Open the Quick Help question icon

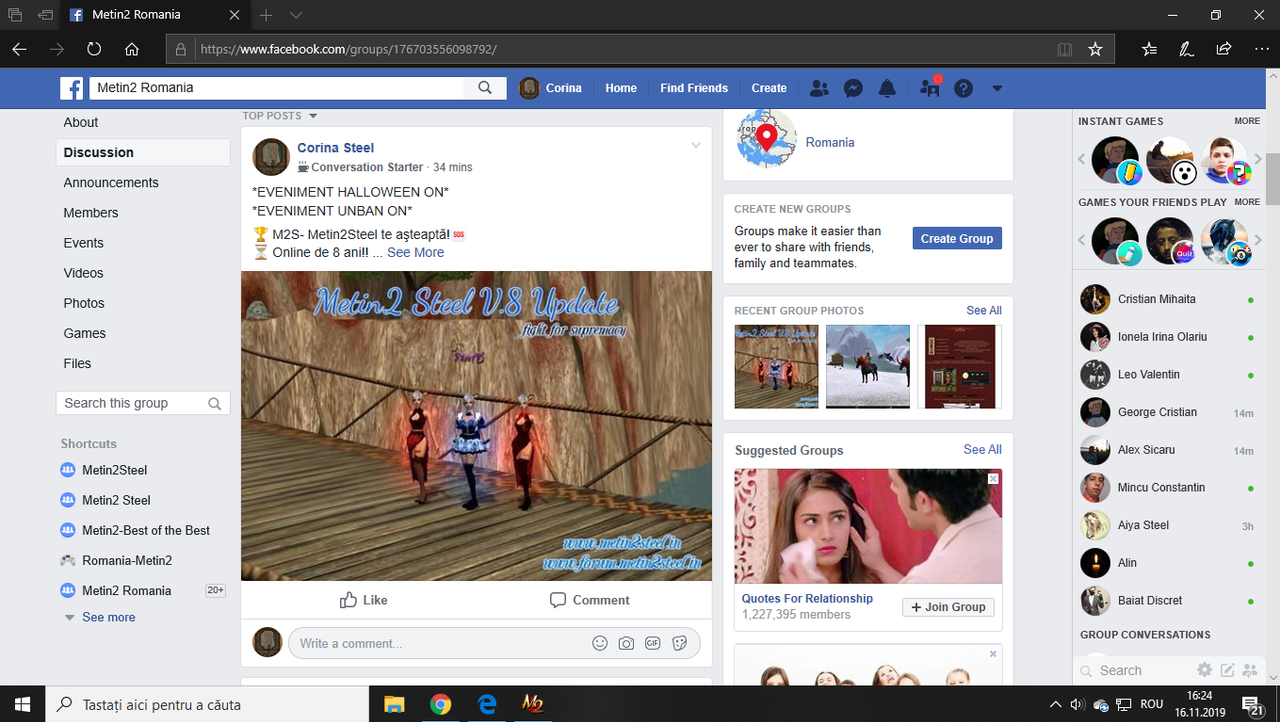[x=963, y=88]
